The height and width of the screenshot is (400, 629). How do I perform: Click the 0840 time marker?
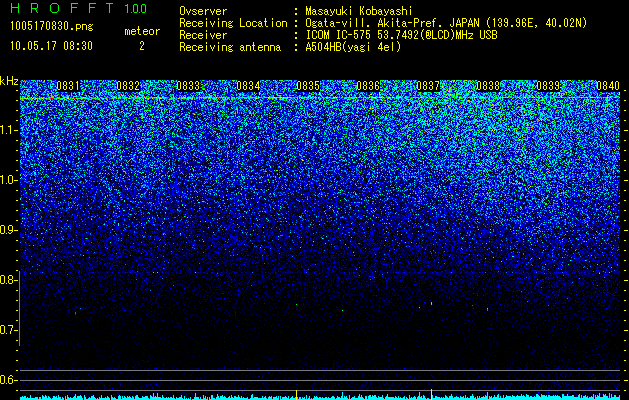(x=608, y=86)
